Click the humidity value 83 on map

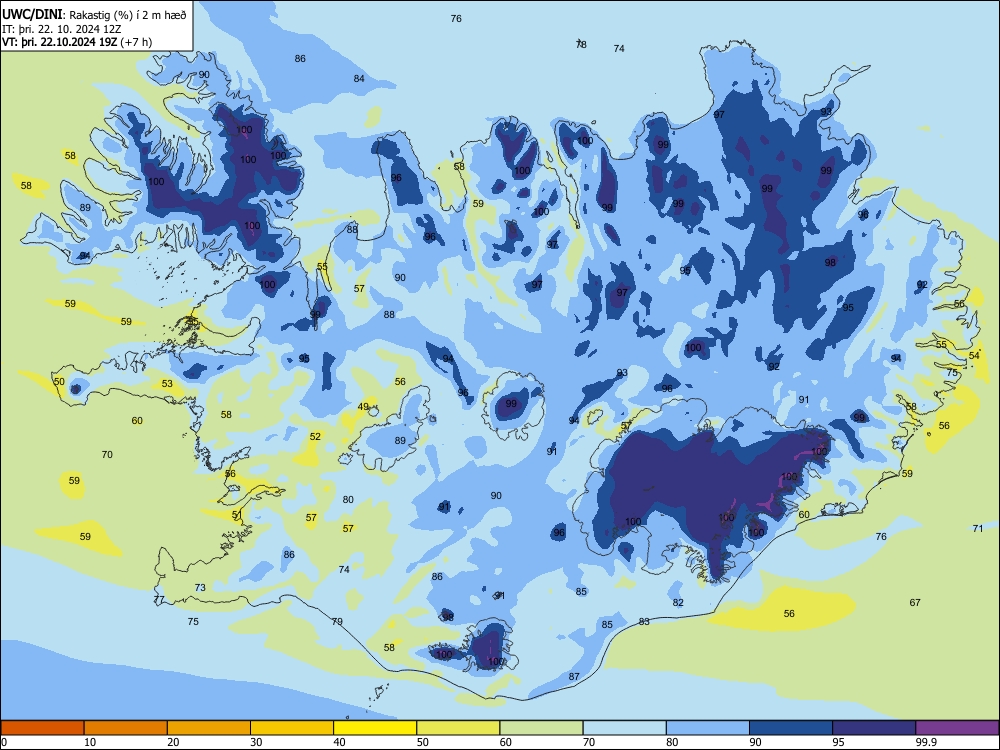point(644,621)
